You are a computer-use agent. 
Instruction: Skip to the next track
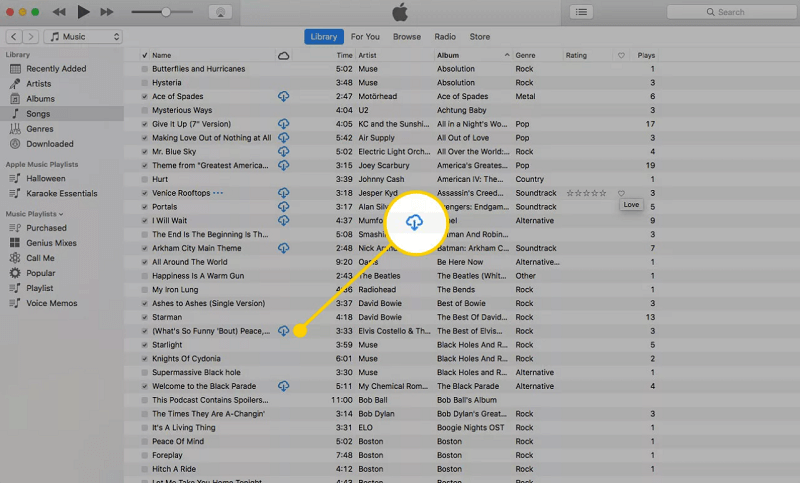pos(108,12)
